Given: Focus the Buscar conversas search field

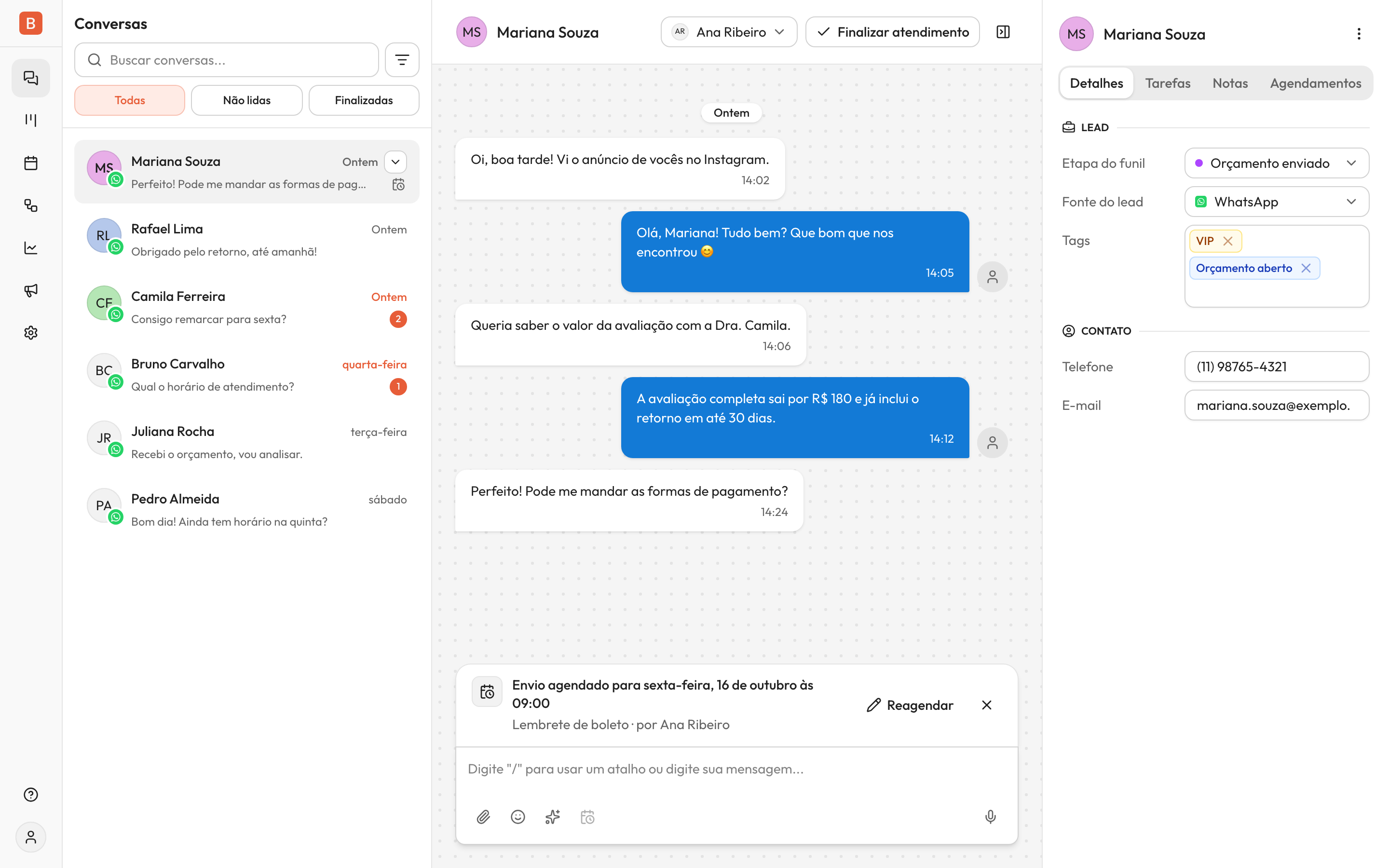Looking at the screenshot, I should 226,60.
